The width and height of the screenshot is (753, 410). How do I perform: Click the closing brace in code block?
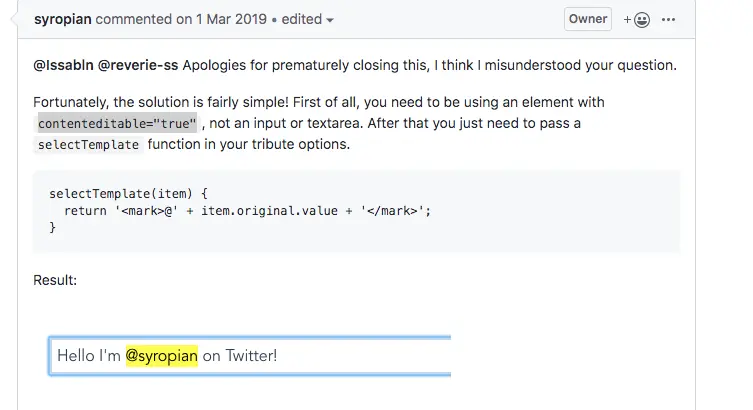click(x=53, y=228)
